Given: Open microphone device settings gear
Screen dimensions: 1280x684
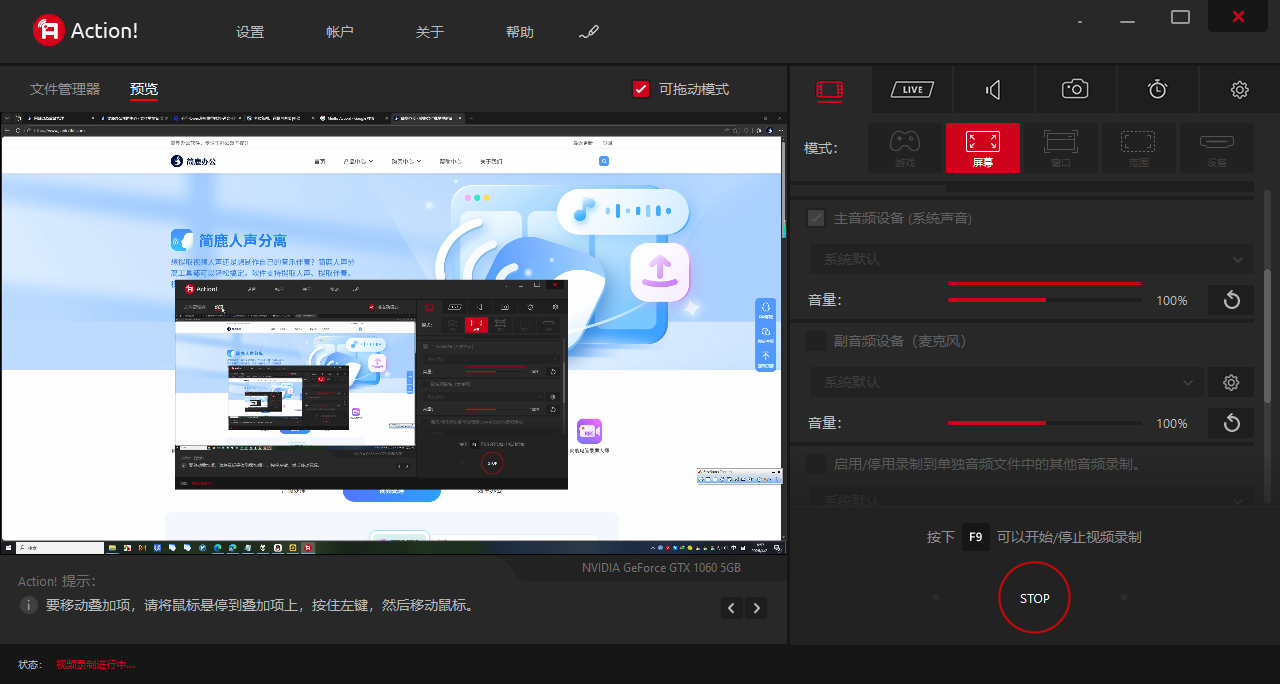Looking at the screenshot, I should pyautogui.click(x=1231, y=382).
